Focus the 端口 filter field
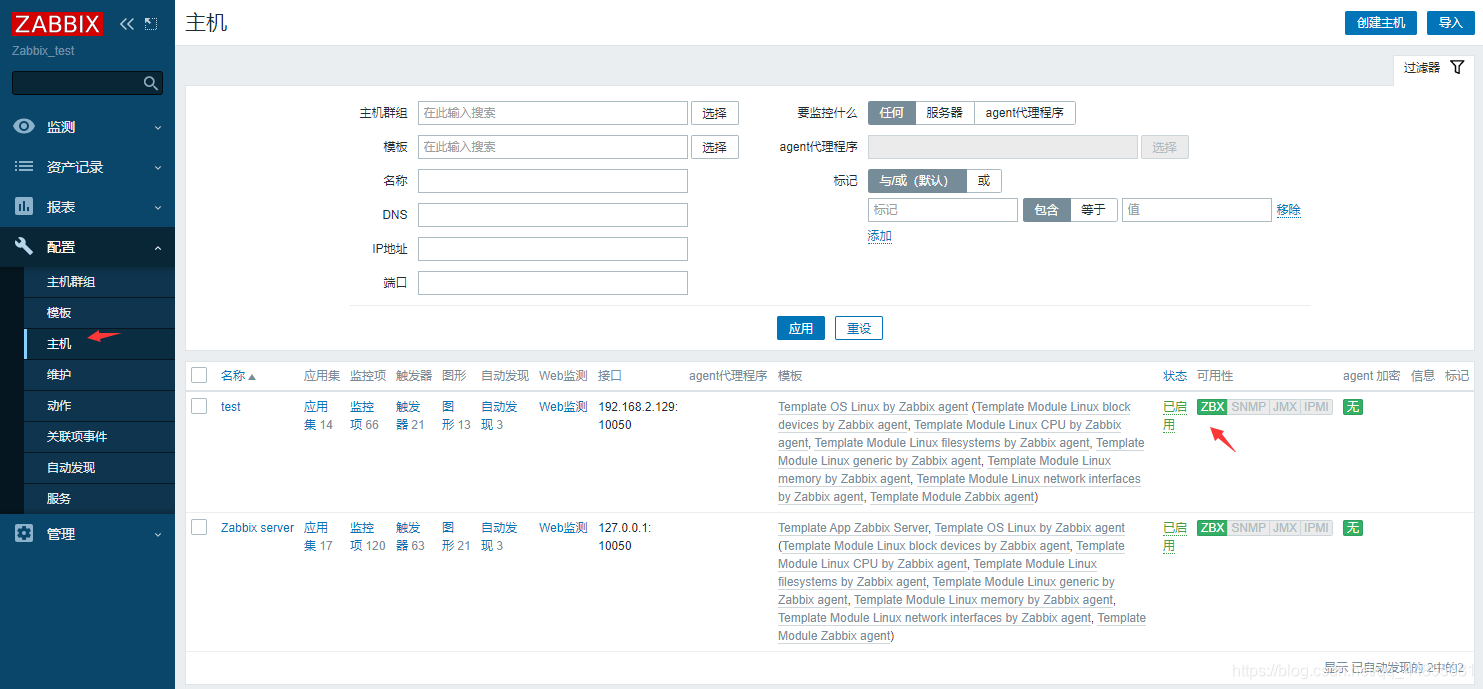Image resolution: width=1483 pixels, height=689 pixels. pos(553,283)
